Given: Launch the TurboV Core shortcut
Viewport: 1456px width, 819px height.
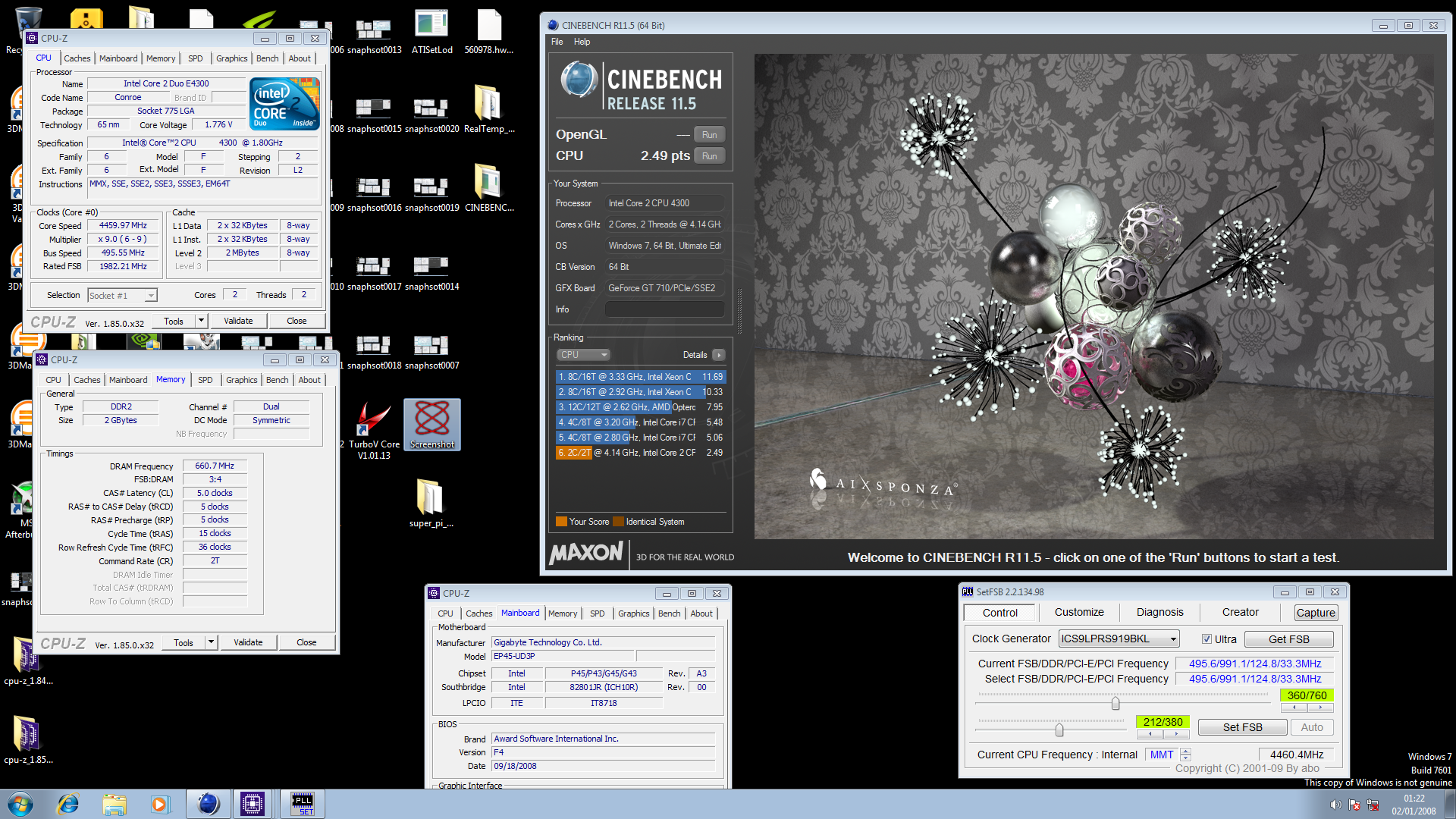Looking at the screenshot, I should (374, 430).
